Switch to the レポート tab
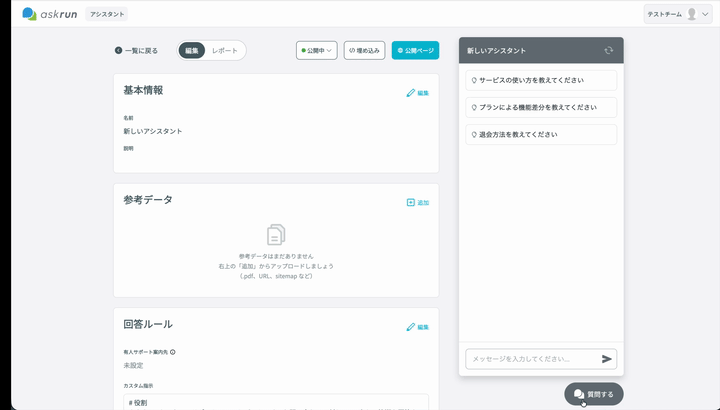This screenshot has width=720, height=410. [225, 51]
